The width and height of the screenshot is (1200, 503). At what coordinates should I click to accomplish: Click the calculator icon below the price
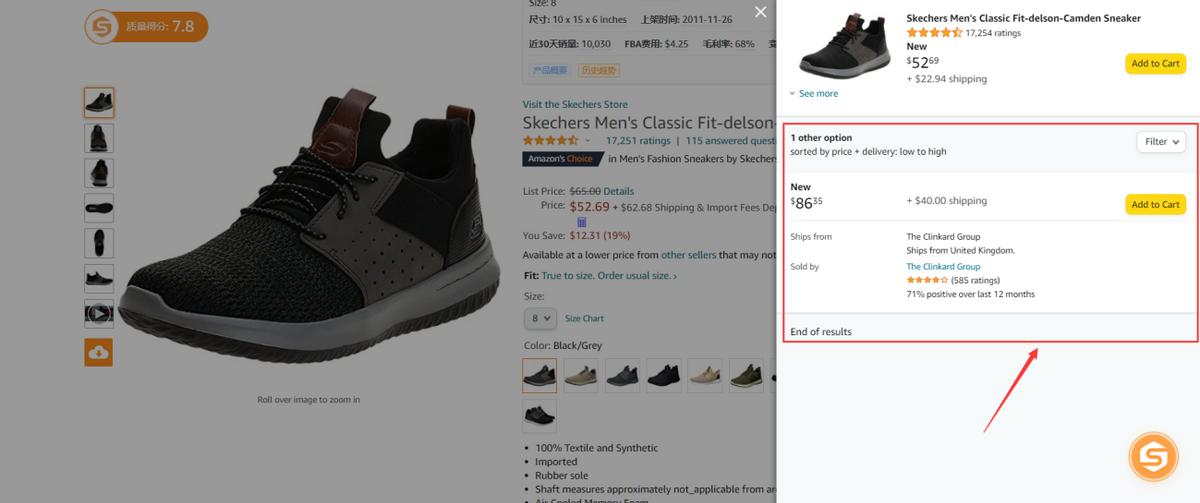pos(581,222)
